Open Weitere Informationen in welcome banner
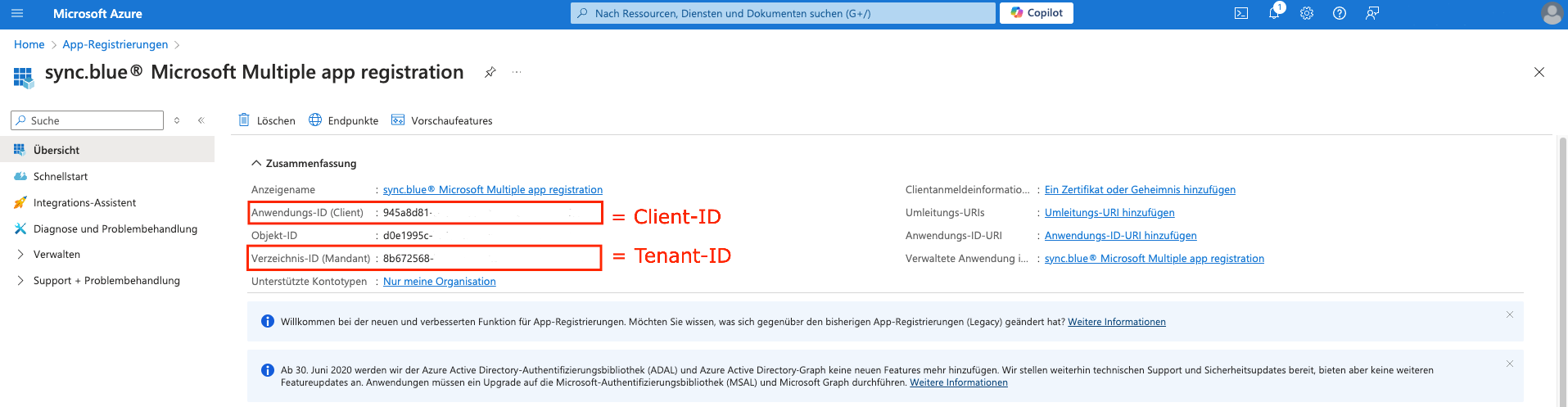Screen dimensions: 1568x407 (1117, 322)
